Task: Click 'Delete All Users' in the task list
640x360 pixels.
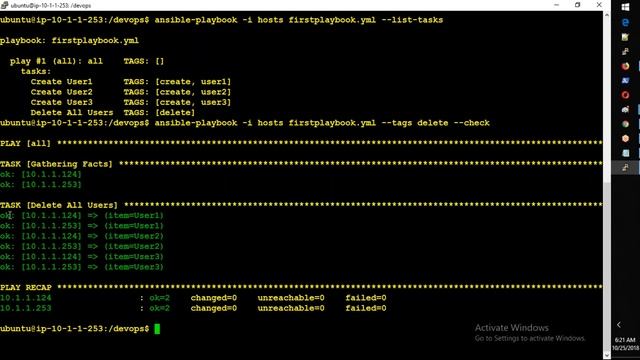Action: point(72,113)
